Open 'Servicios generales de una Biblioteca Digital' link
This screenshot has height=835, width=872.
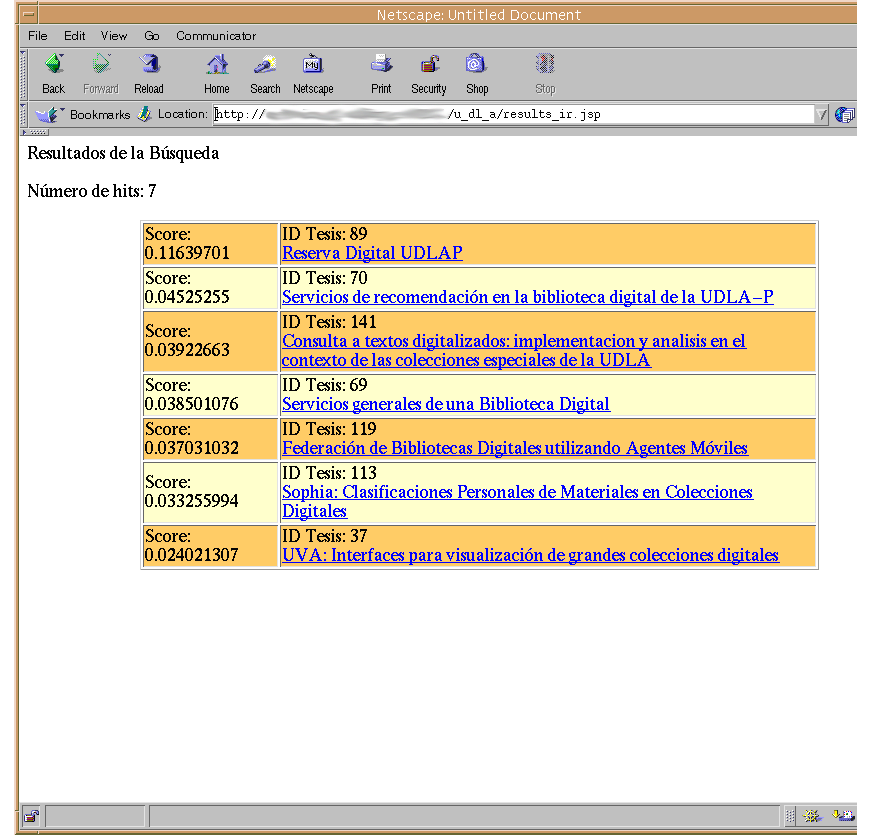coord(445,404)
